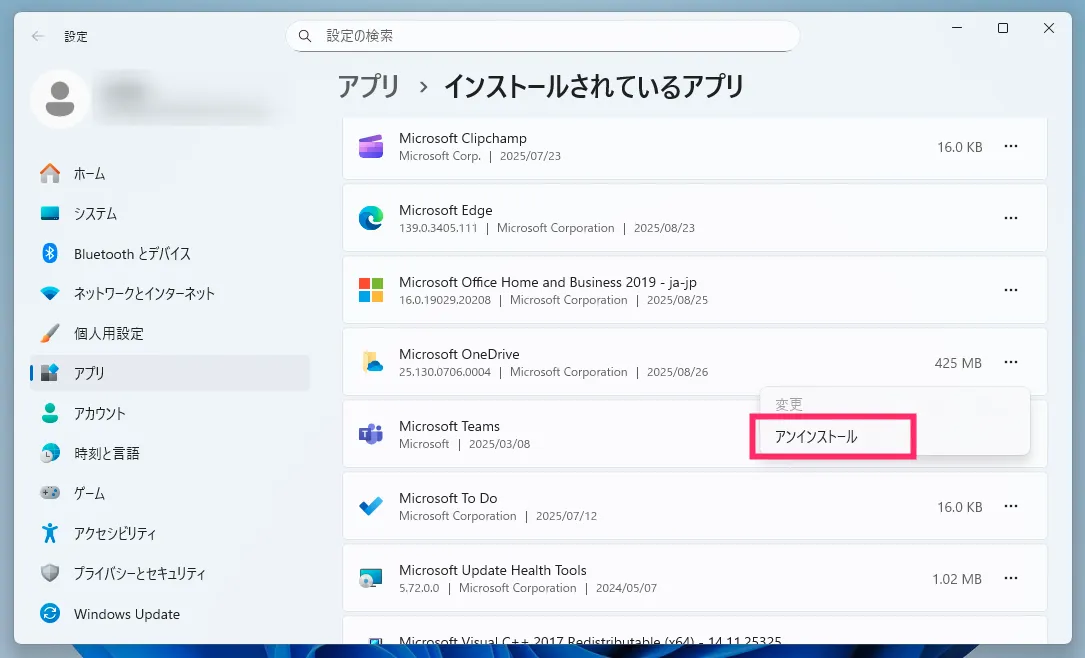Open Windows Update settings
The image size is (1085, 658).
[170, 613]
